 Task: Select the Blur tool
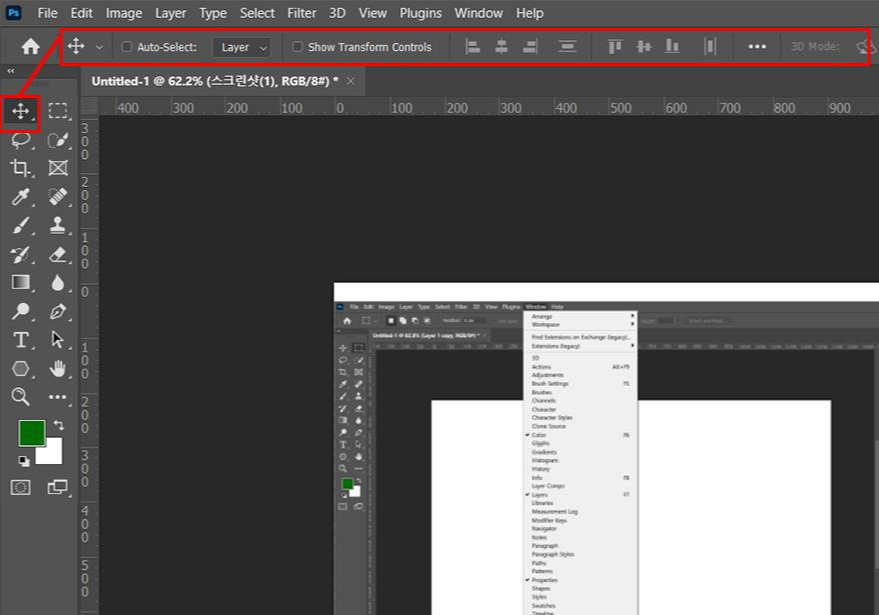[x=58, y=283]
